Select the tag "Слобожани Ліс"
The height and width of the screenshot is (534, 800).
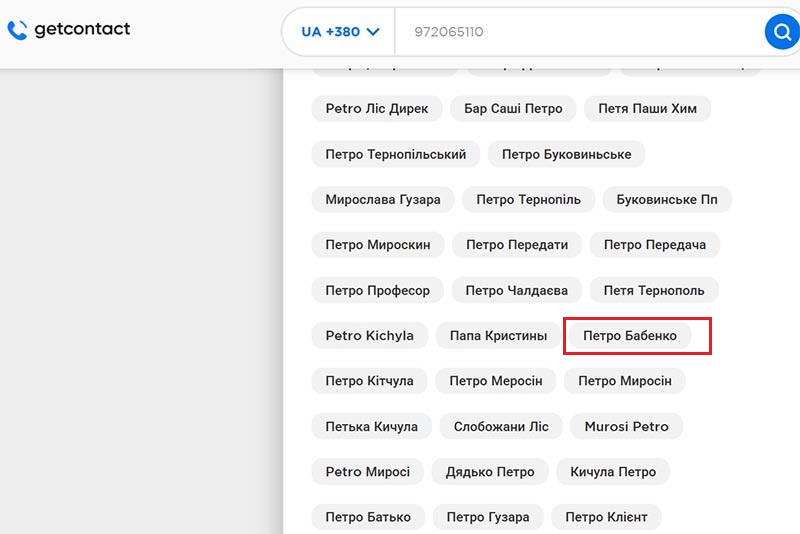click(x=502, y=426)
